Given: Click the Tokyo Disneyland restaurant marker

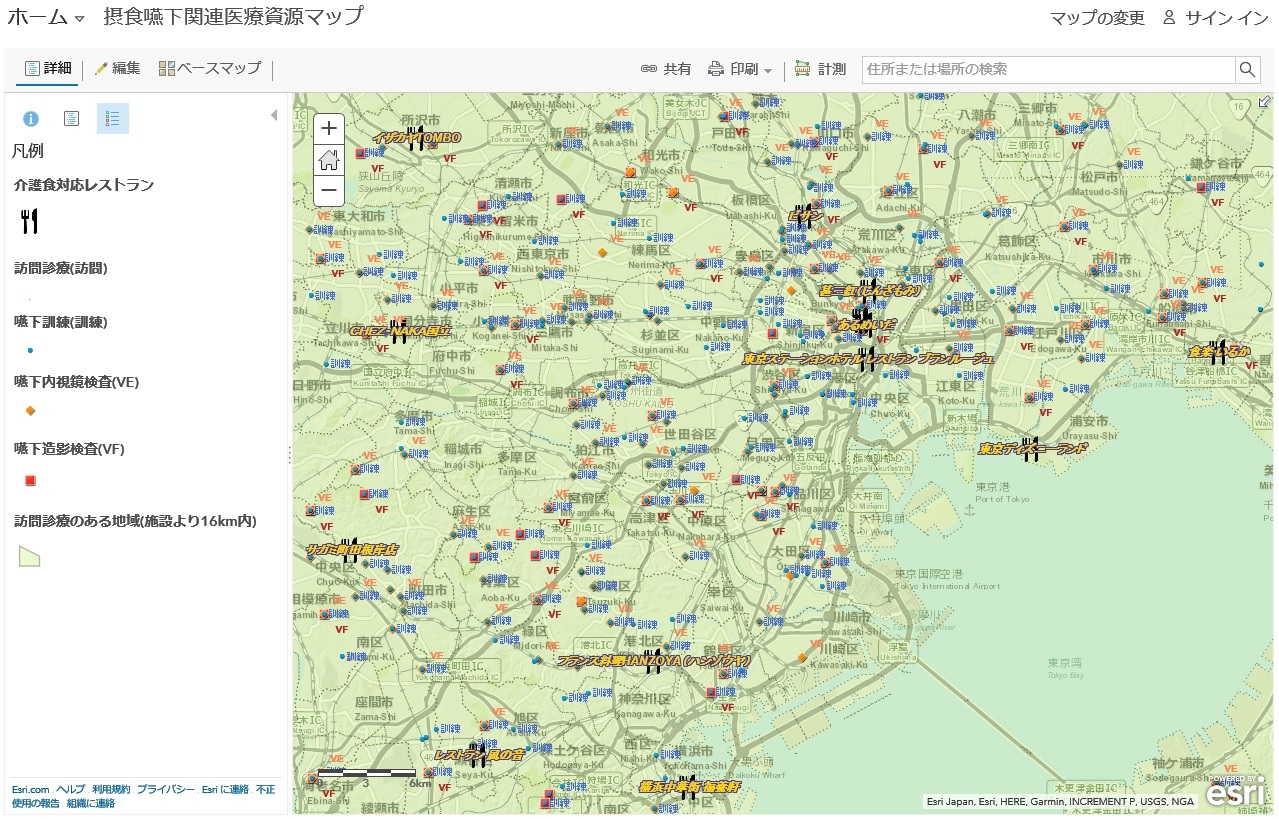Looking at the screenshot, I should 1029,449.
